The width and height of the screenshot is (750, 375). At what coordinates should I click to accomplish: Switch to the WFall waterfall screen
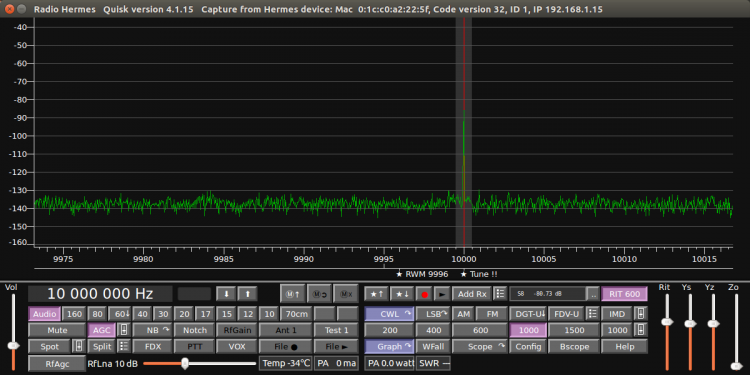(432, 346)
